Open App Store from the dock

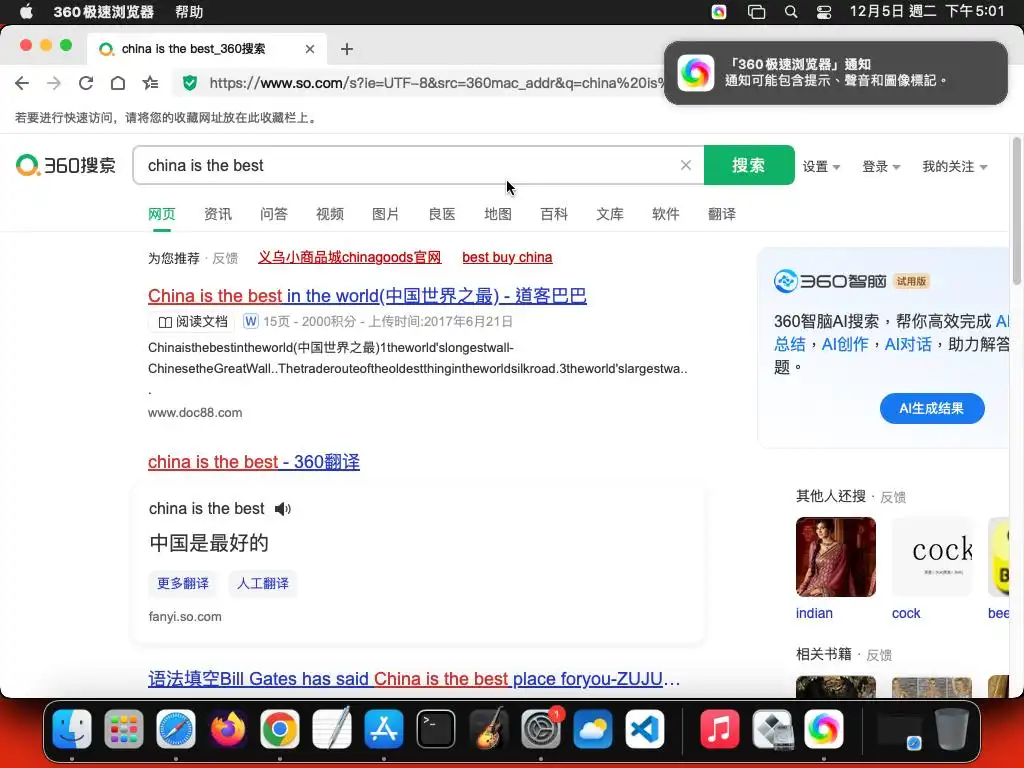coord(384,729)
